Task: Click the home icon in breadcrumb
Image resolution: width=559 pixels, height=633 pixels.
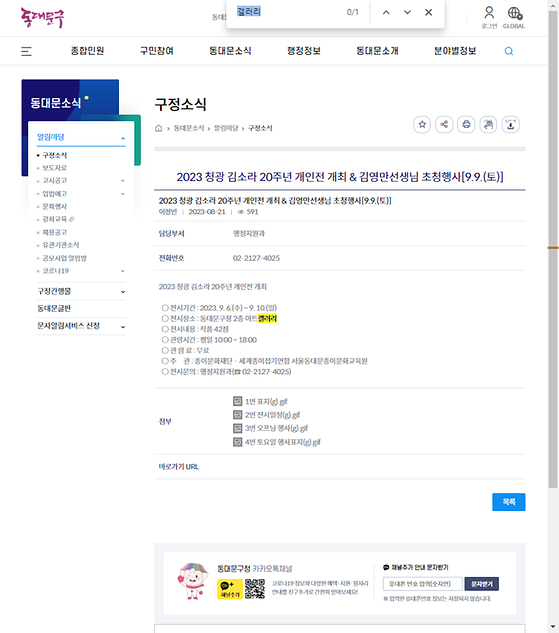Action: click(x=159, y=128)
